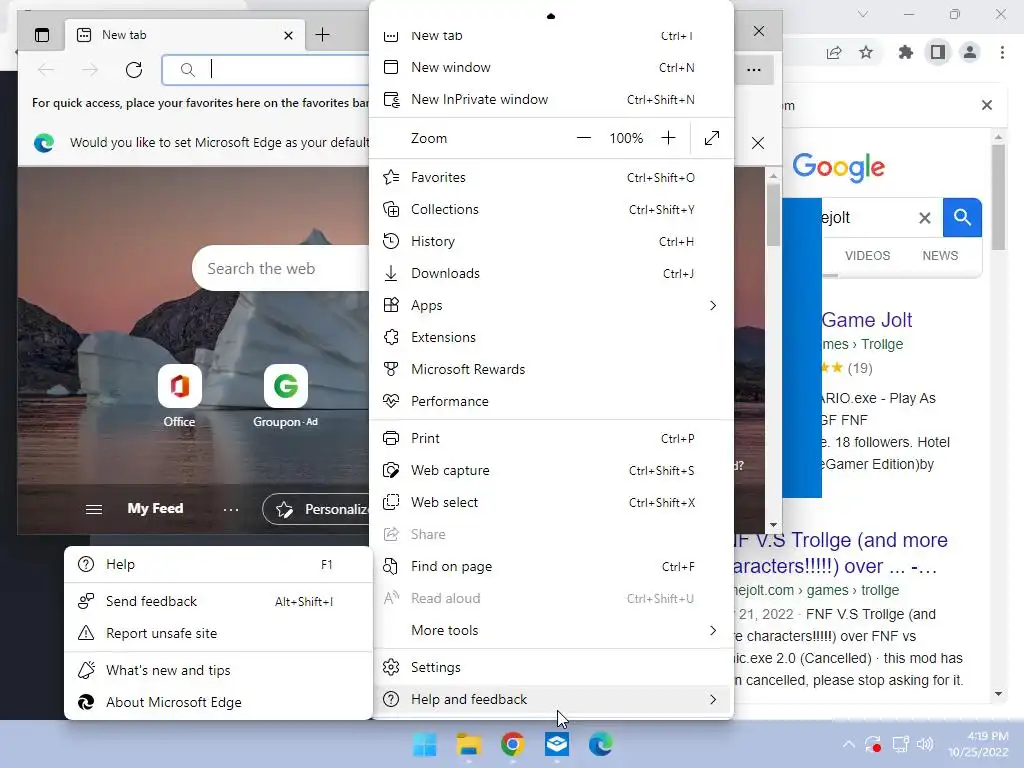This screenshot has width=1024, height=768.
Task: Expand the Apps submenu
Action: [x=551, y=305]
